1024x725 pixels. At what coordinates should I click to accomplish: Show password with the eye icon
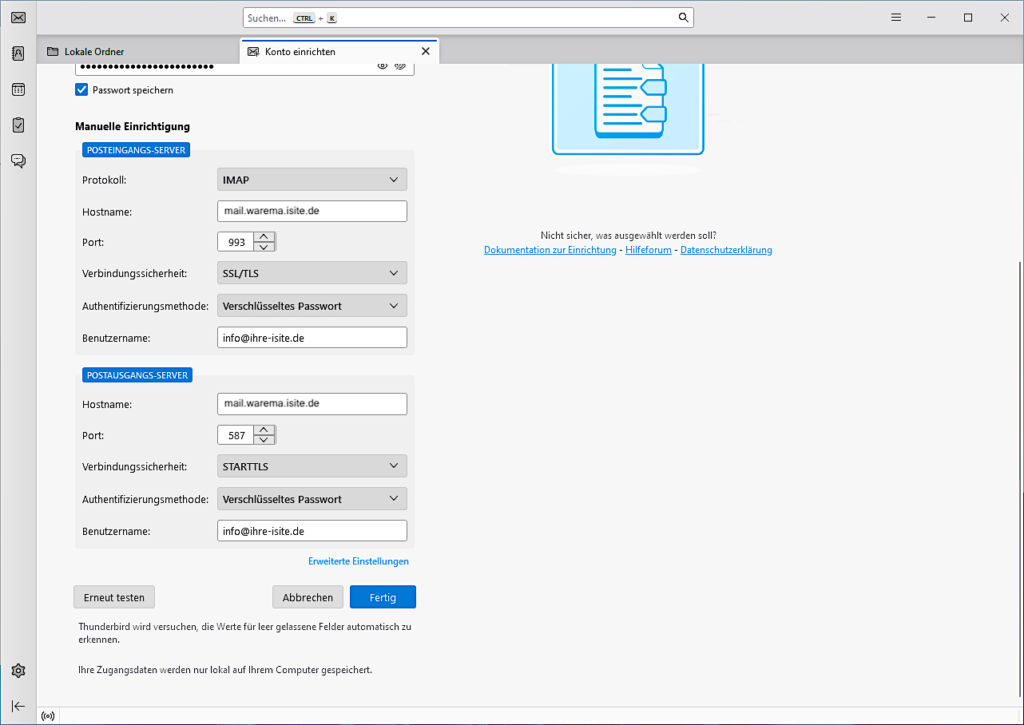pyautogui.click(x=382, y=66)
